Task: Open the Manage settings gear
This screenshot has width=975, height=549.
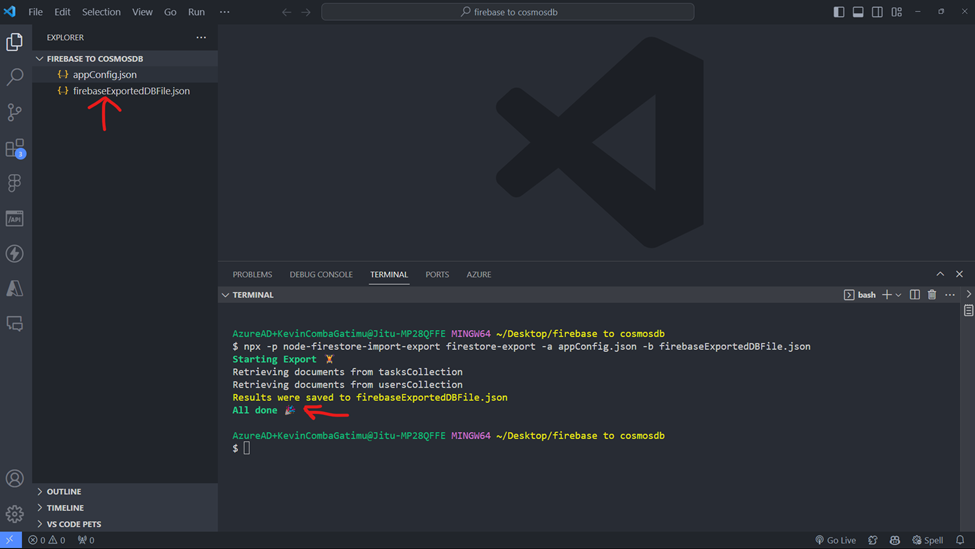Action: pyautogui.click(x=15, y=514)
